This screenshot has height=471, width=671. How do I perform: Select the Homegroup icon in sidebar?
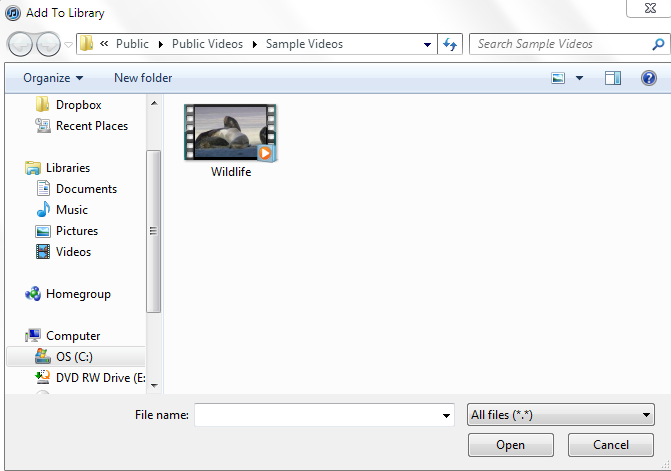pos(33,294)
